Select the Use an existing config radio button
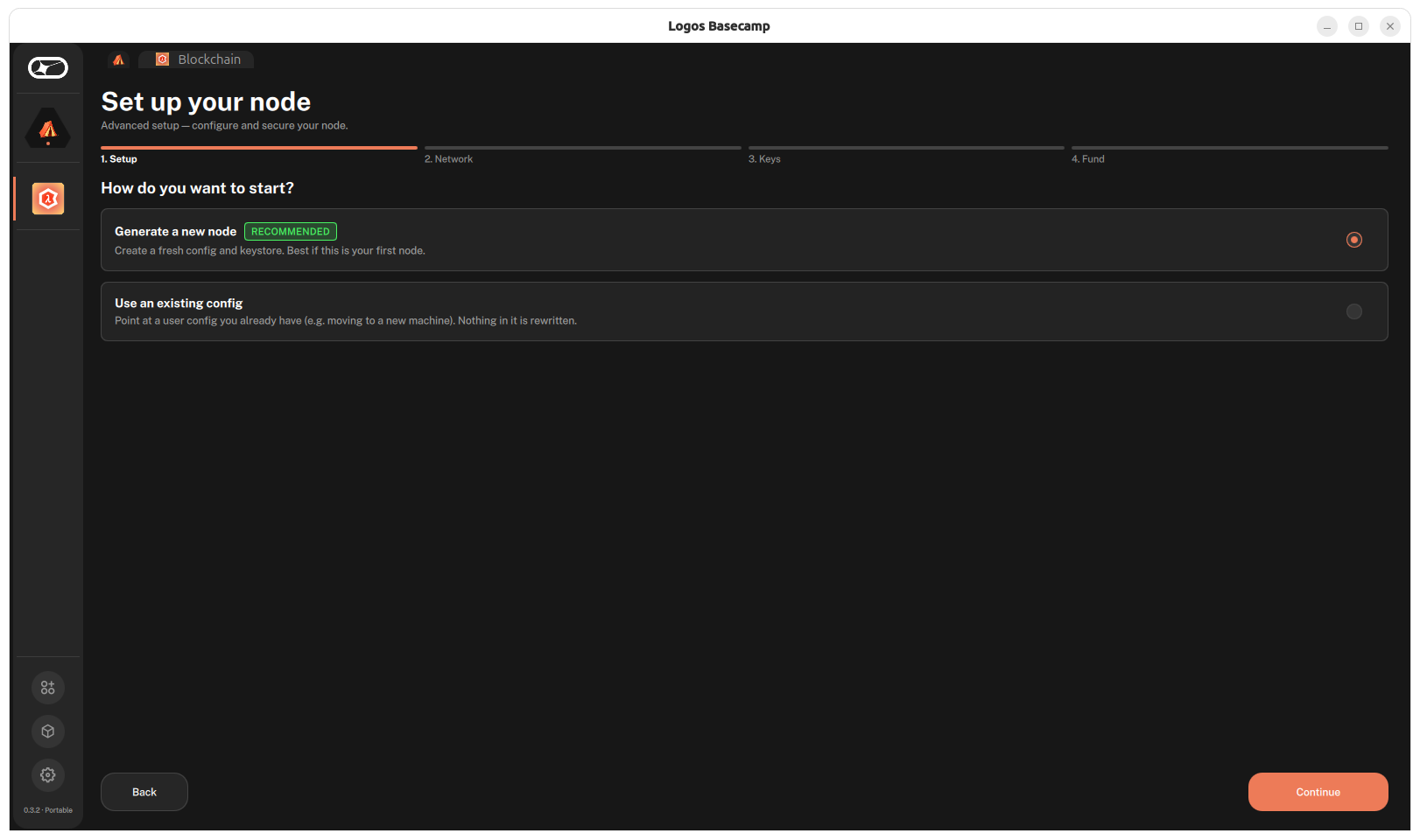 [x=1354, y=311]
